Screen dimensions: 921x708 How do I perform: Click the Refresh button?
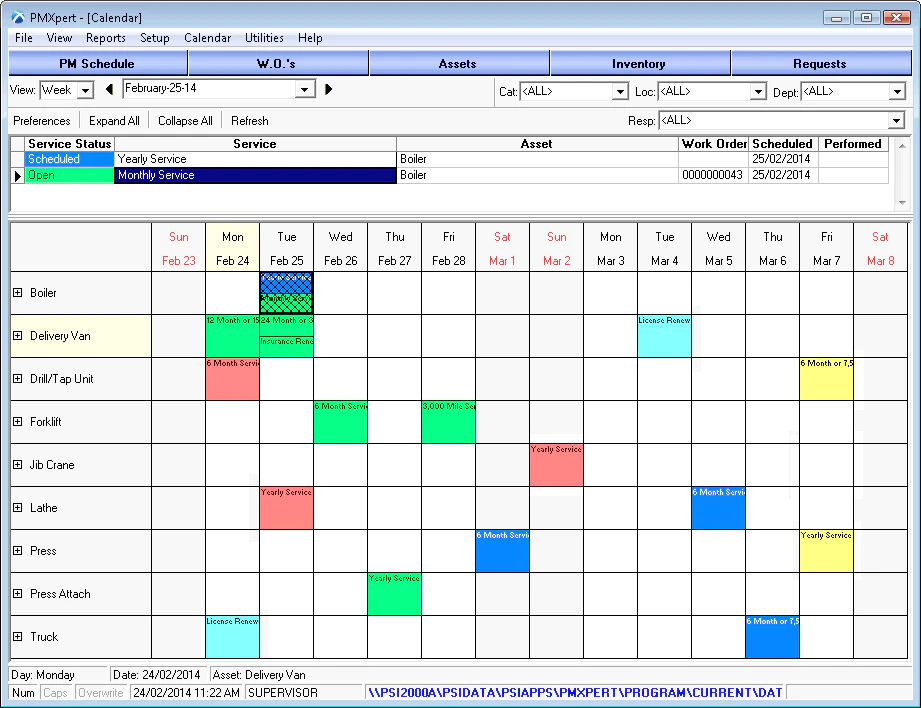pyautogui.click(x=250, y=121)
